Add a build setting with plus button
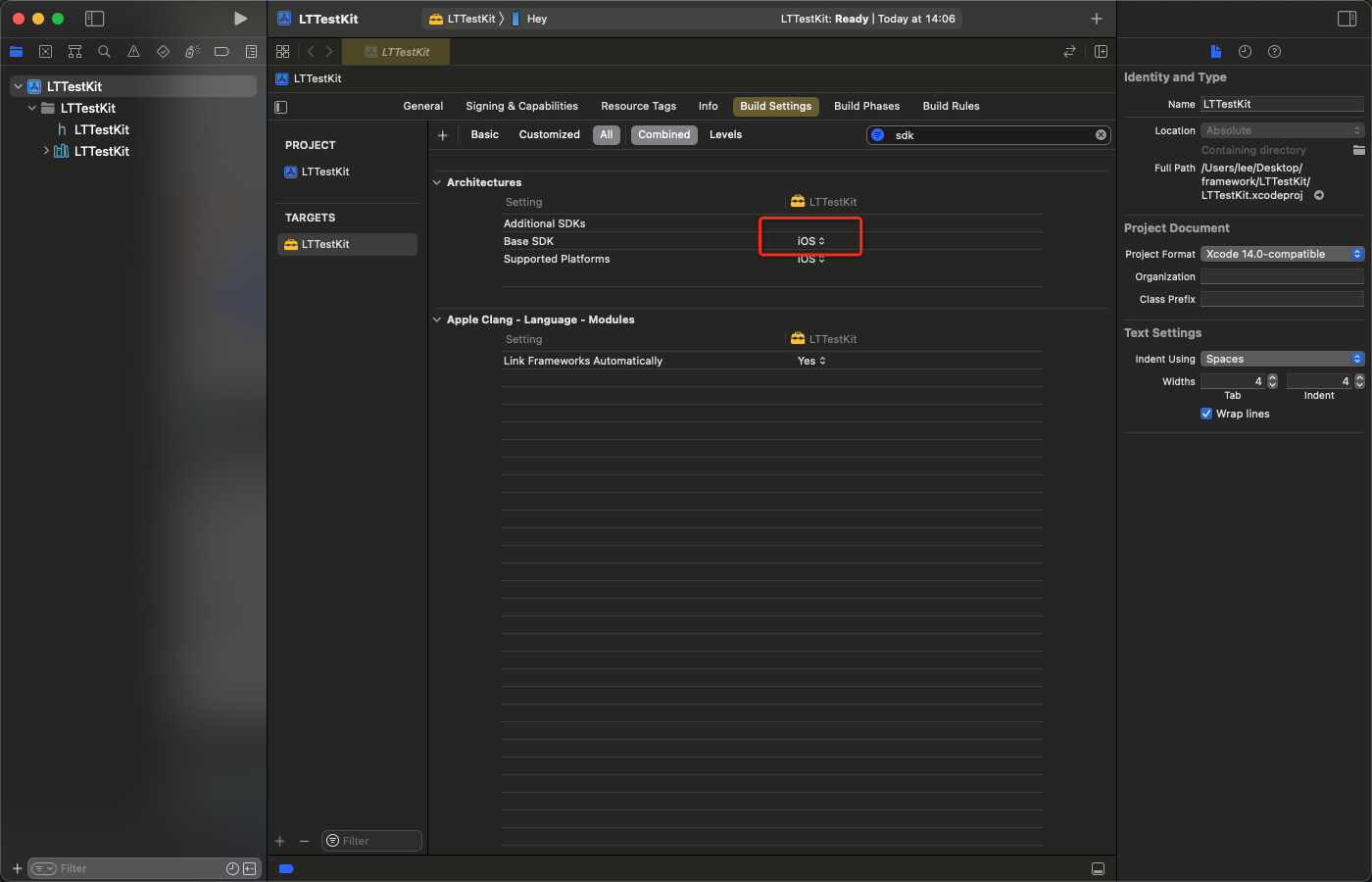This screenshot has width=1372, height=882. coord(443,135)
